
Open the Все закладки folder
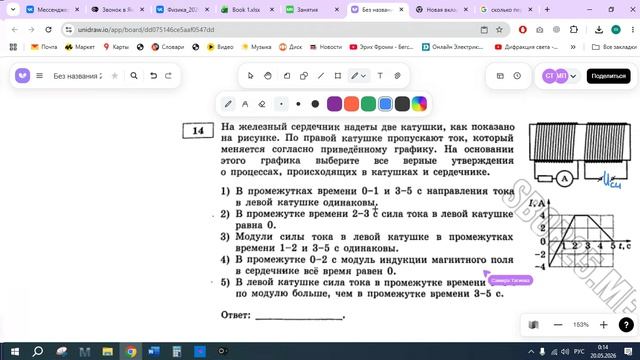[614, 47]
